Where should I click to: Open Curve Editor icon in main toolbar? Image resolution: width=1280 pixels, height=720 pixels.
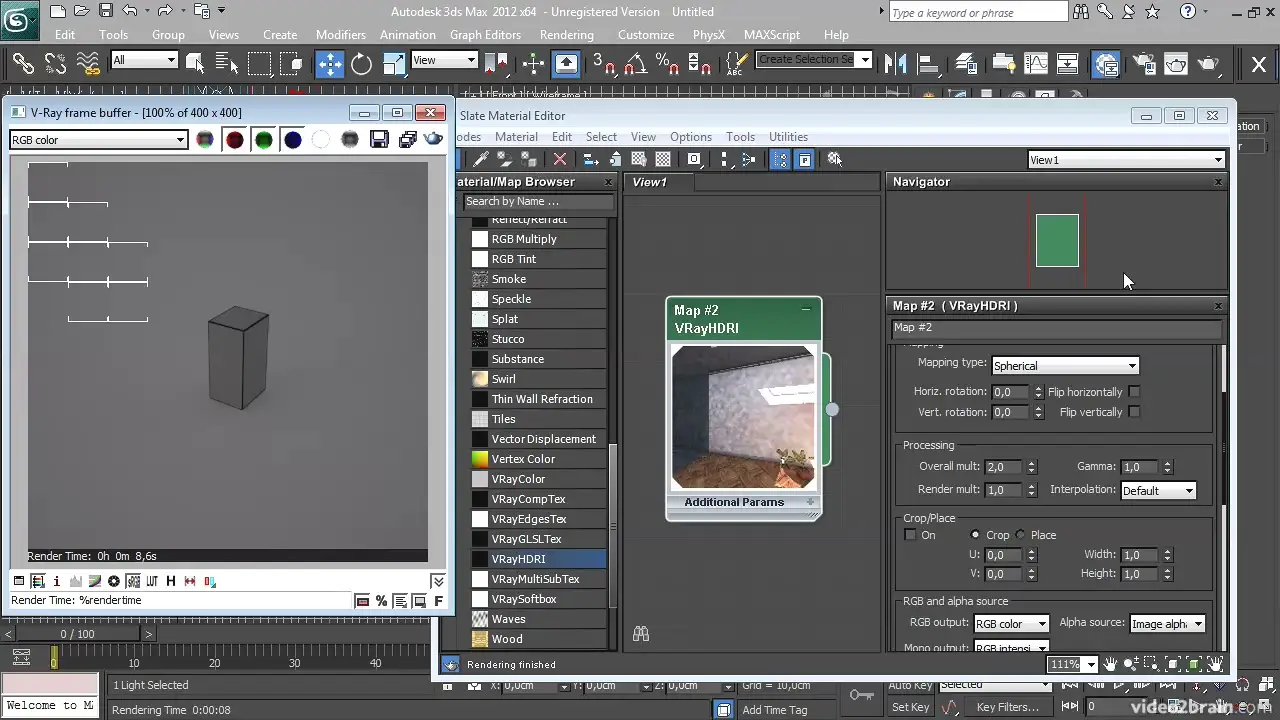click(1036, 64)
